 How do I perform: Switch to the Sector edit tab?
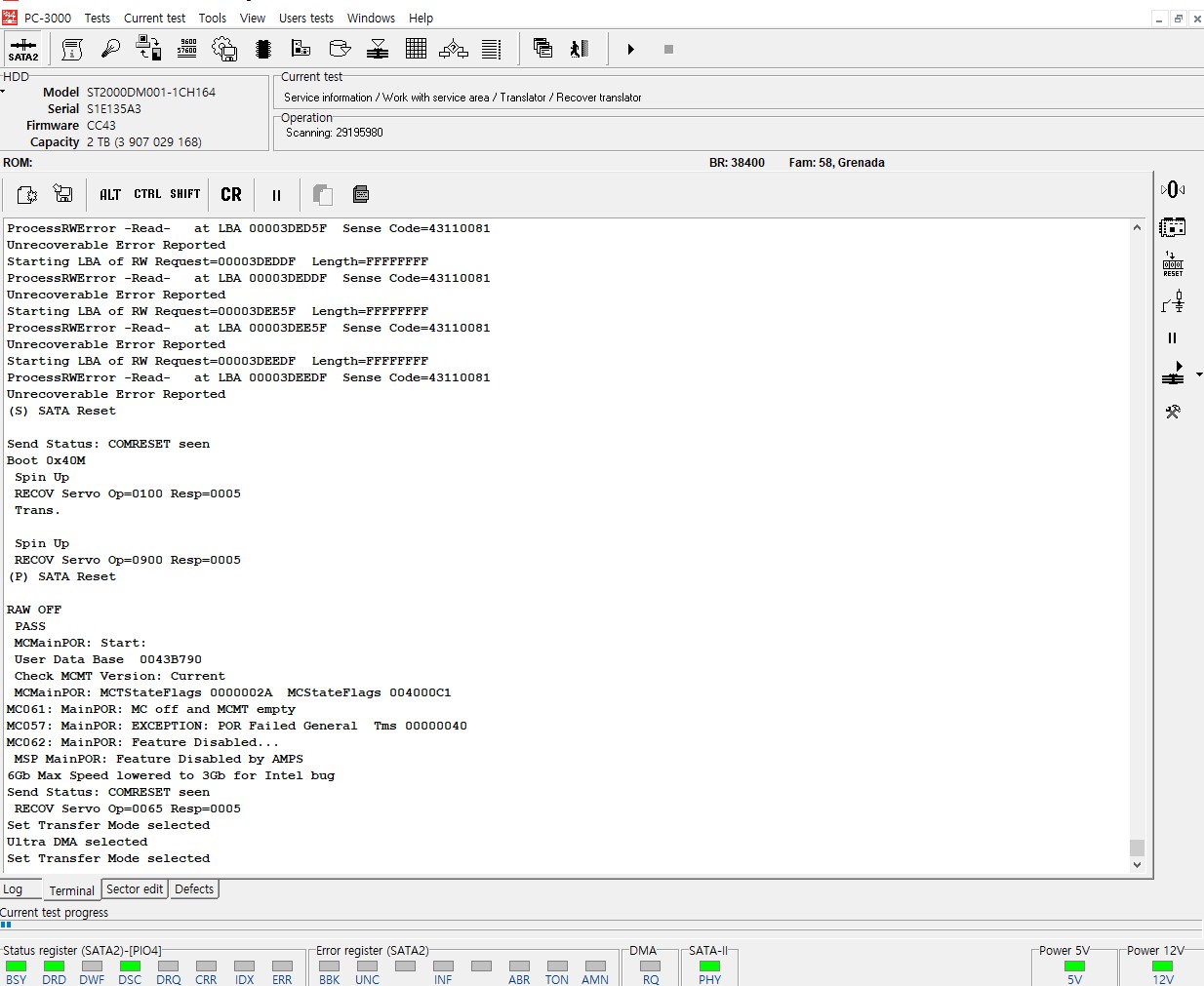[x=135, y=888]
